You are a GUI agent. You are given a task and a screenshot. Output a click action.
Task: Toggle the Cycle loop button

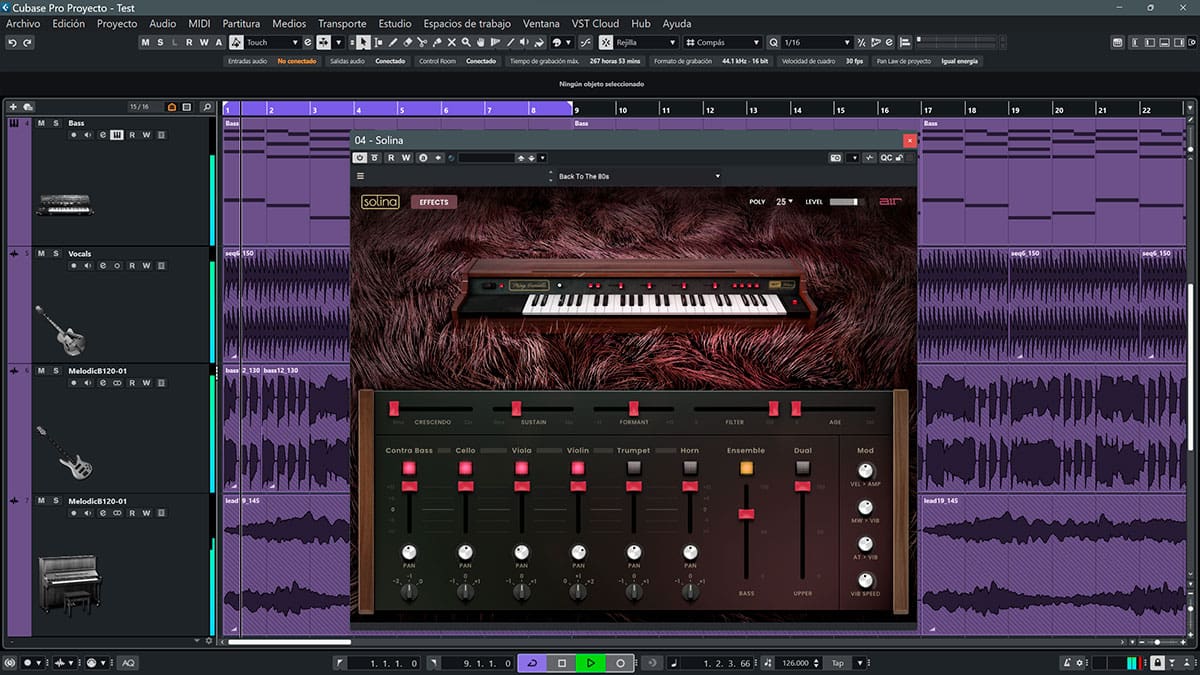(x=532, y=663)
